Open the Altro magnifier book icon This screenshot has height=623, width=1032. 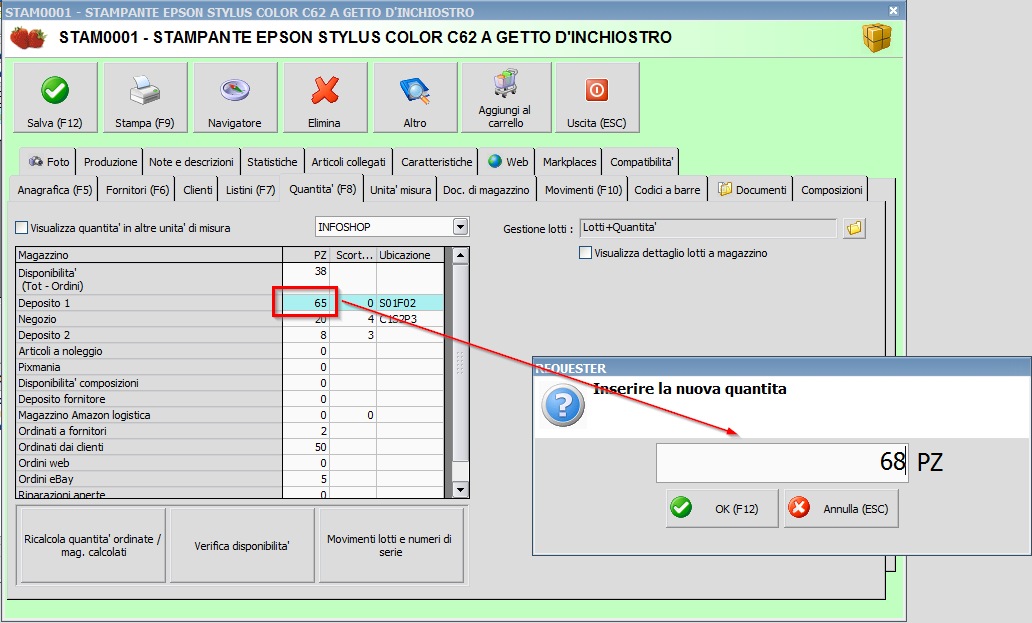(x=415, y=90)
